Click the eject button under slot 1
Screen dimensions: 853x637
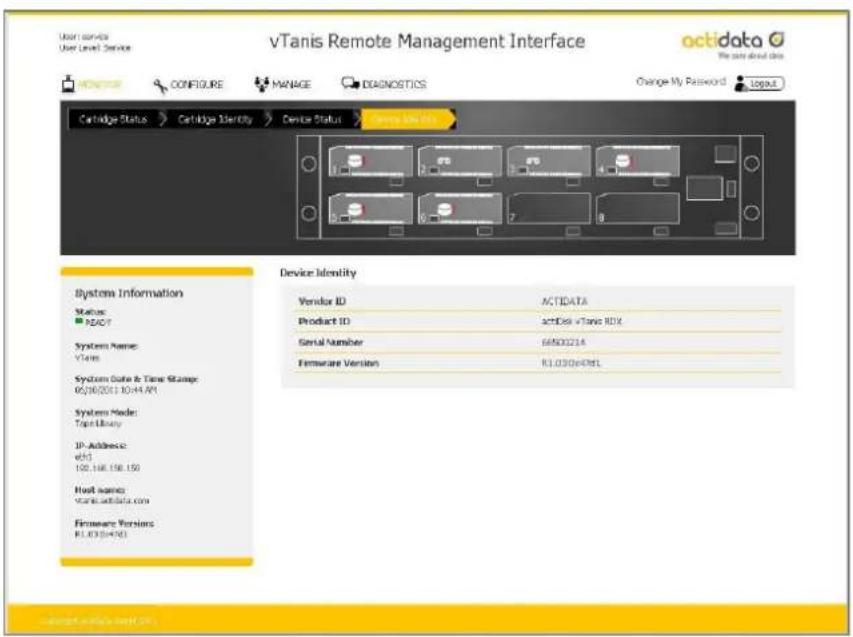[x=396, y=181]
